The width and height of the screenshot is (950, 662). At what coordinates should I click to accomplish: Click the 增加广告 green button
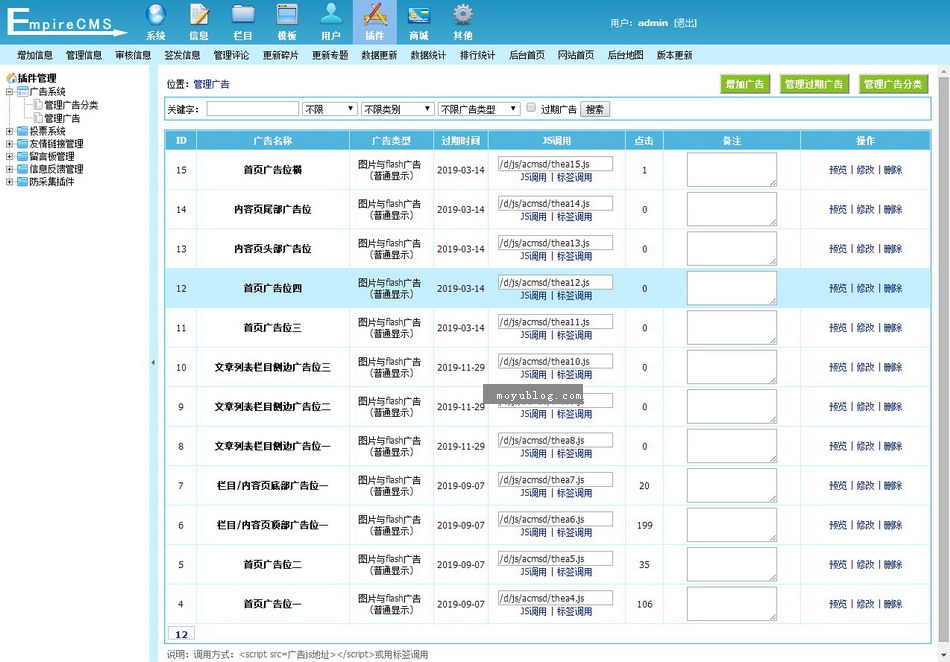tap(745, 84)
